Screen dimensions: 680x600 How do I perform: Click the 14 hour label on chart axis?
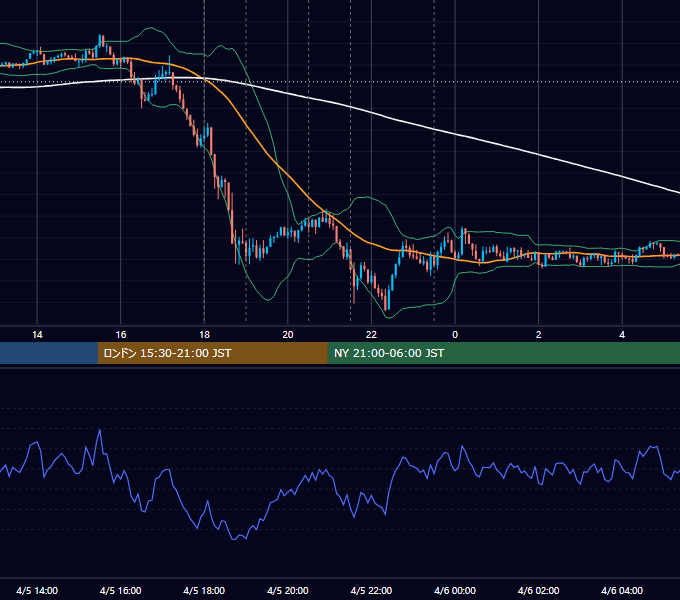(37, 335)
